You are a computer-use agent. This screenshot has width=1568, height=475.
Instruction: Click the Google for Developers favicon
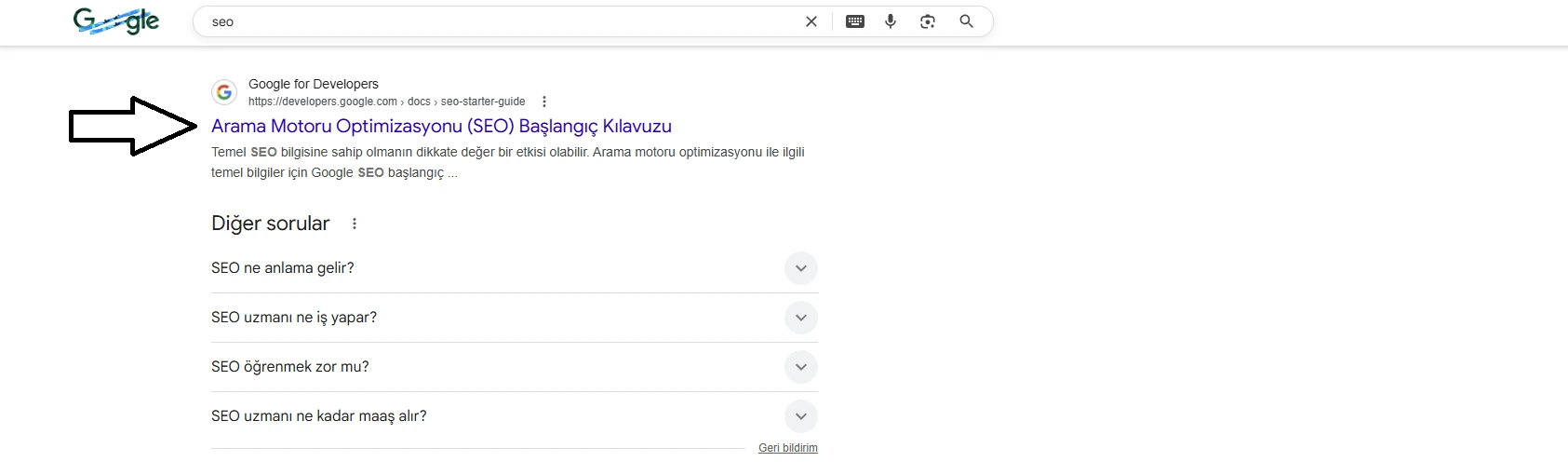[x=224, y=92]
